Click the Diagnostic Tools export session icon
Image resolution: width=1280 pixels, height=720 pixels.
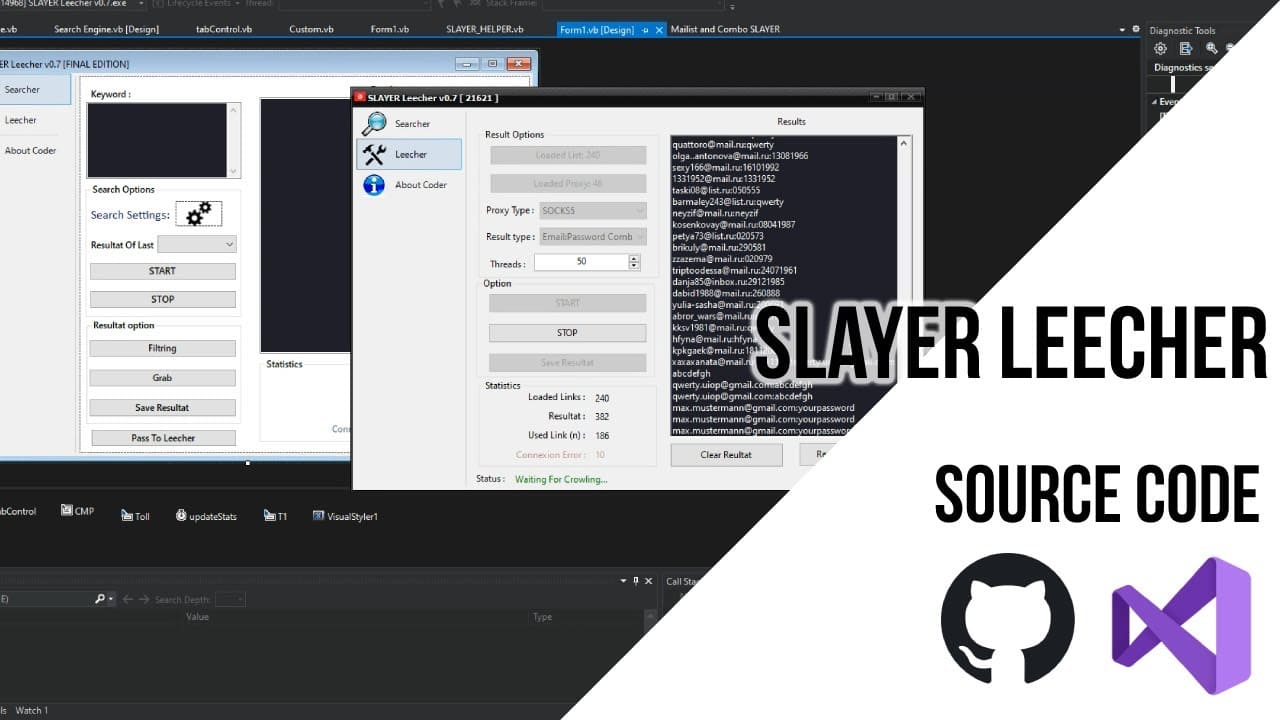(x=1185, y=48)
